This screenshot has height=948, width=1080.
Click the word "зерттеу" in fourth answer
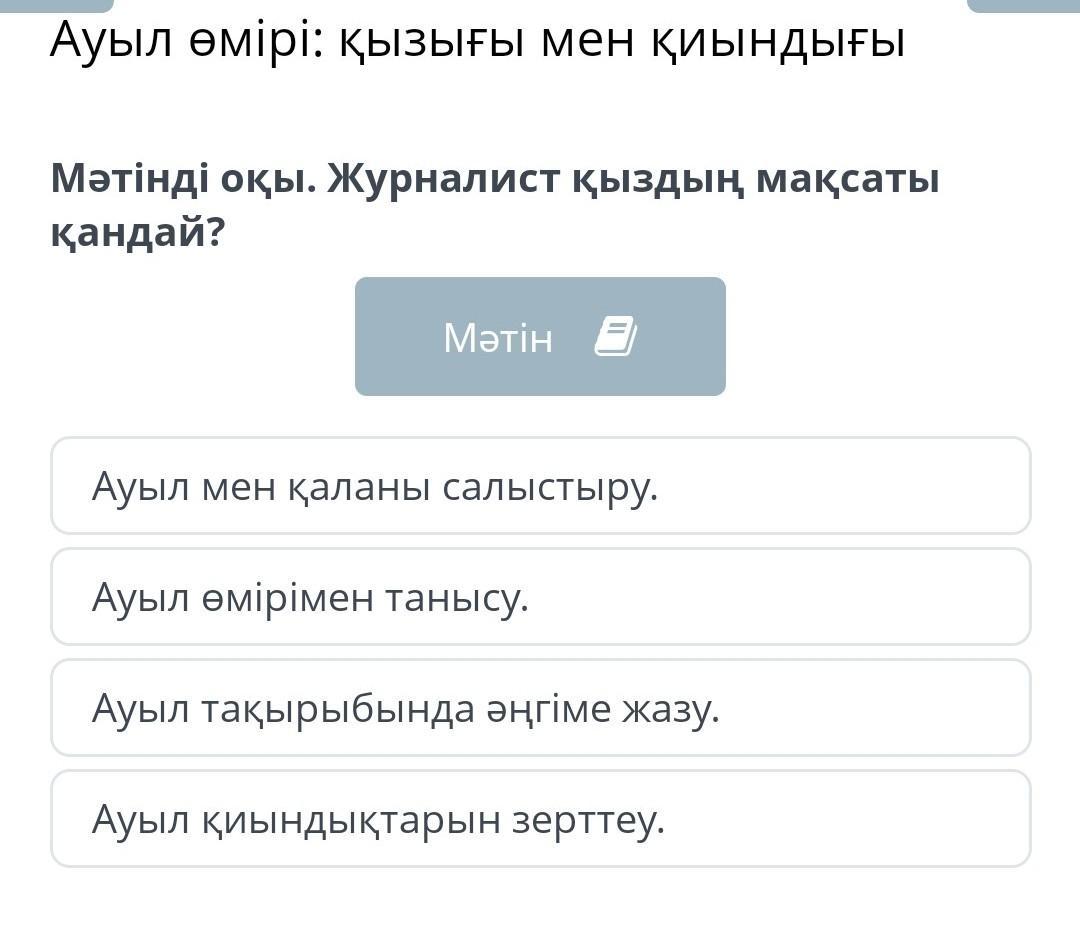pyautogui.click(x=587, y=820)
